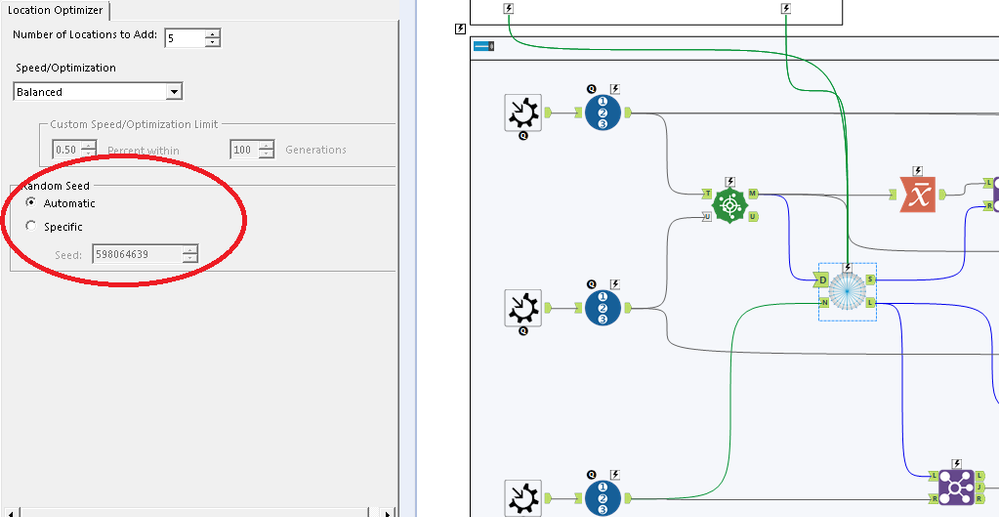Screen dimensions: 999x517
Task: Click lightning icon above Summarize tool
Action: pos(917,171)
